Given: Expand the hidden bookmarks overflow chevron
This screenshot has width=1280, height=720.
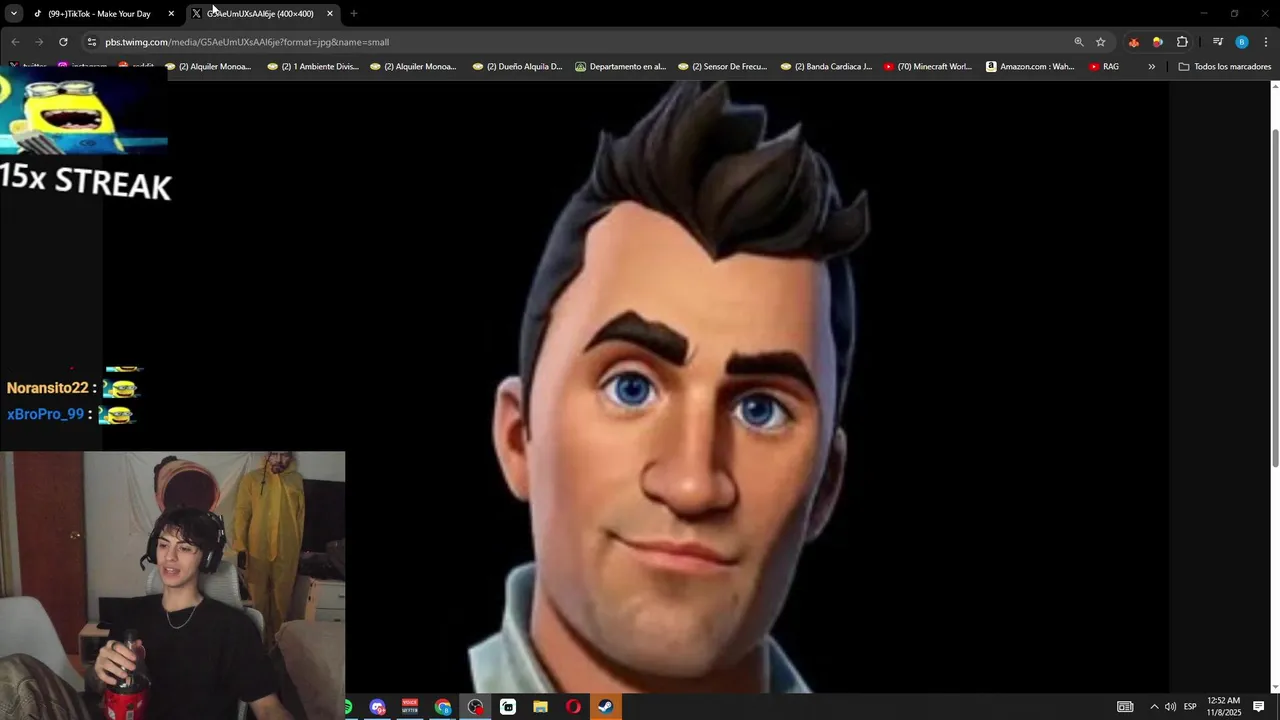Looking at the screenshot, I should tap(1152, 67).
